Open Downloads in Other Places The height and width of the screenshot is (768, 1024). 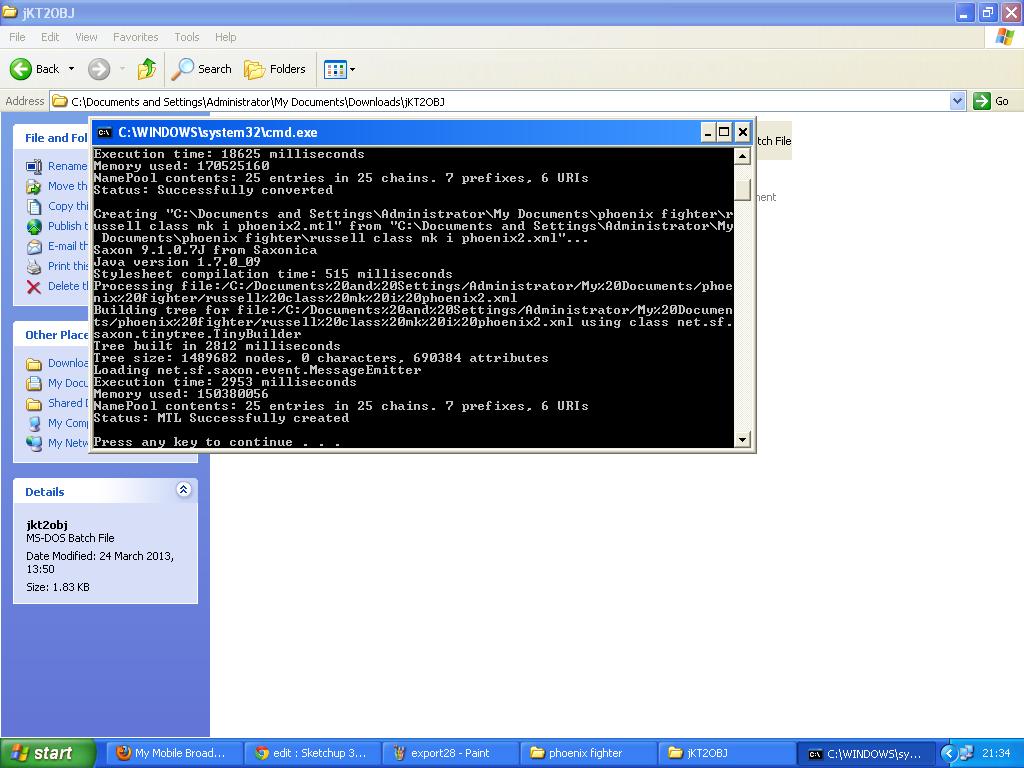coord(67,363)
